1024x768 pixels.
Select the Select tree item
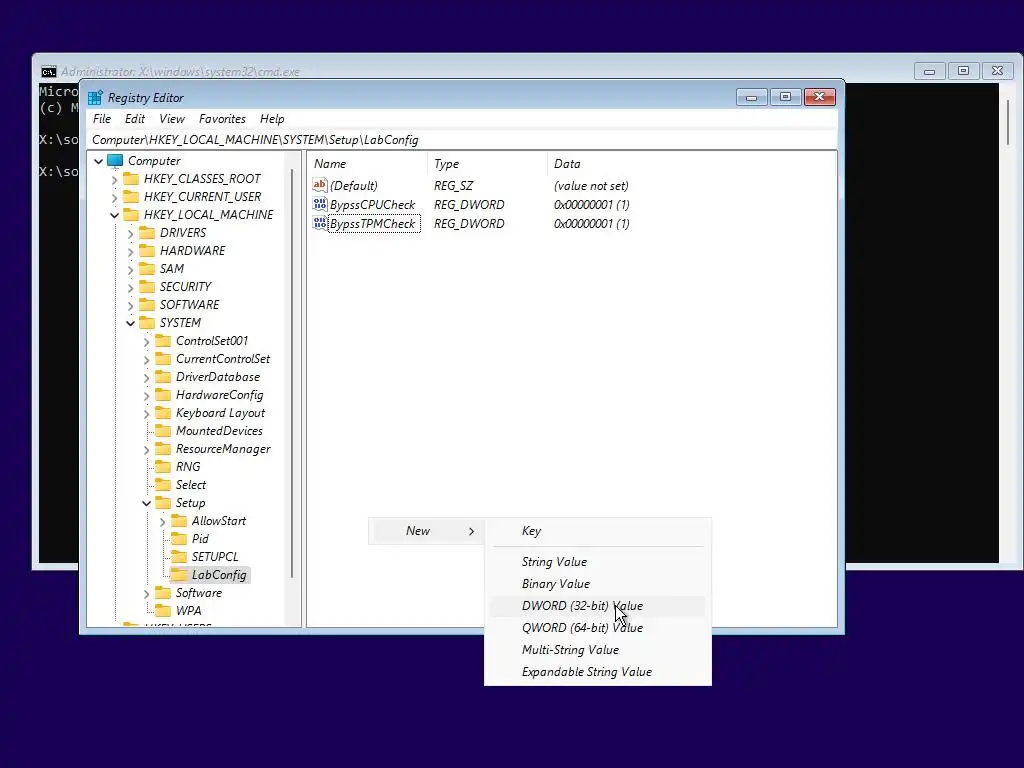click(191, 485)
